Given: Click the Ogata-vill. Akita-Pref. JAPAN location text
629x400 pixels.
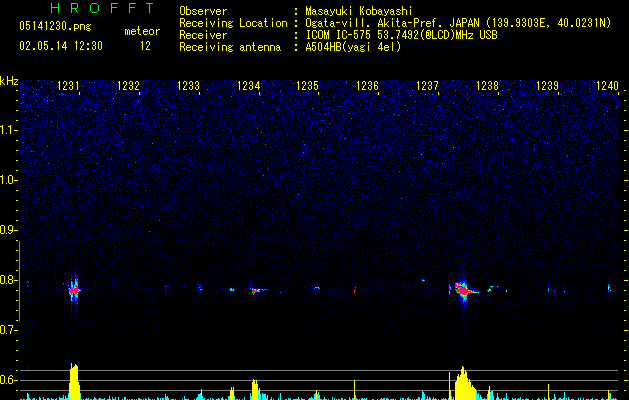Looking at the screenshot, I should (x=458, y=23).
